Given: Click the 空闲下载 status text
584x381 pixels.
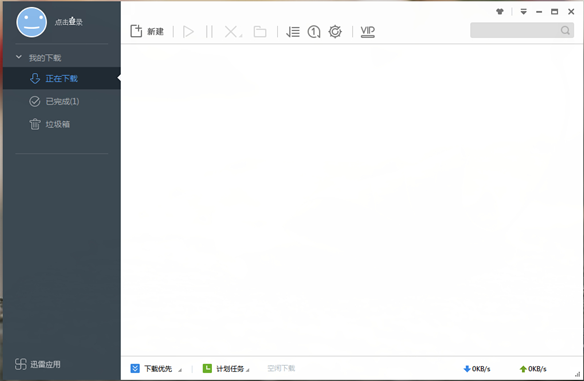Looking at the screenshot, I should click(x=281, y=368).
